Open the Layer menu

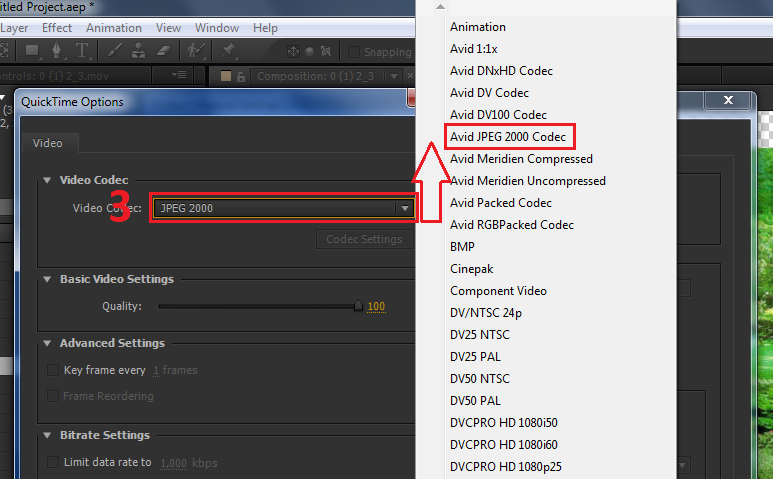point(14,28)
